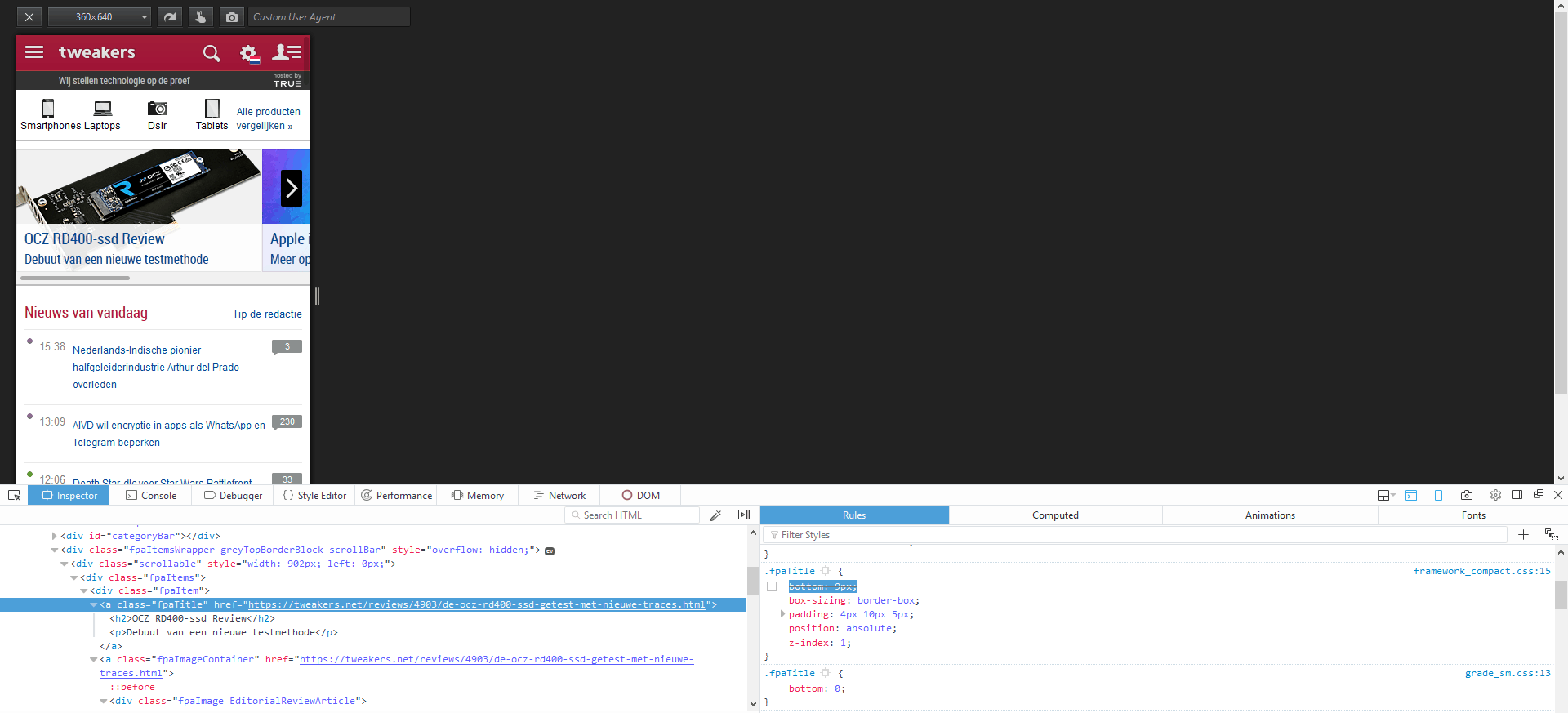Viewport: 1568px width, 713px height.
Task: Open the Smartphones category
Action: click(x=50, y=115)
